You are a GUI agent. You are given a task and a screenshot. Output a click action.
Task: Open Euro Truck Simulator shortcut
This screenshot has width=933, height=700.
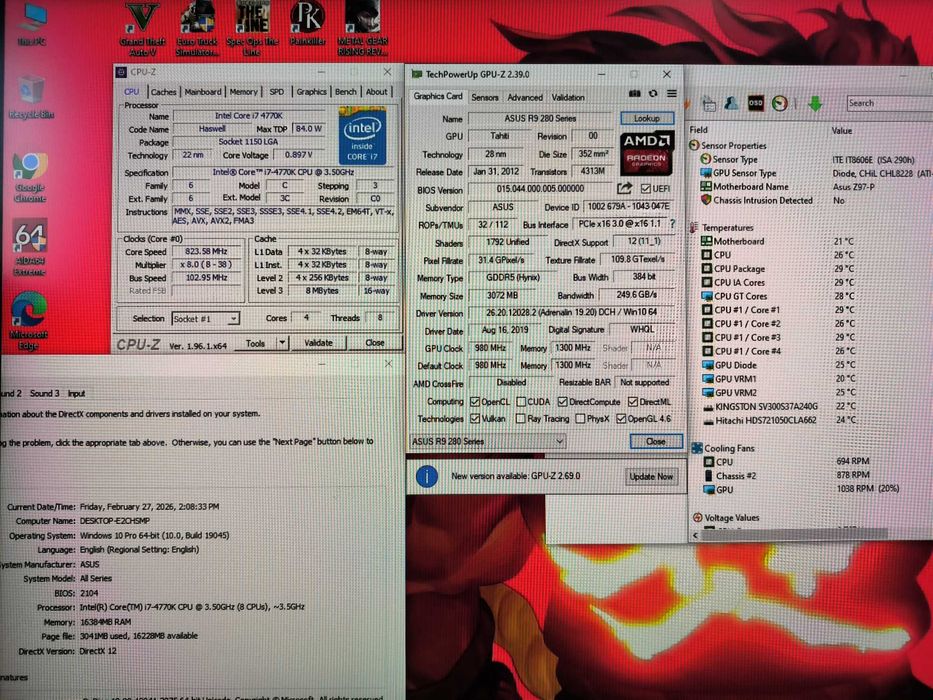pos(197,29)
